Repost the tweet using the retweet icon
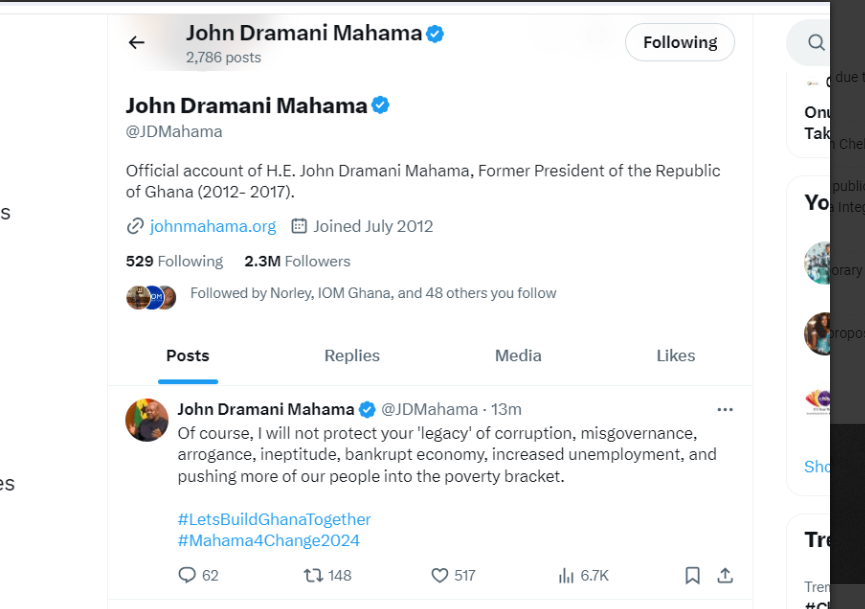Image resolution: width=865 pixels, height=609 pixels. [313, 575]
